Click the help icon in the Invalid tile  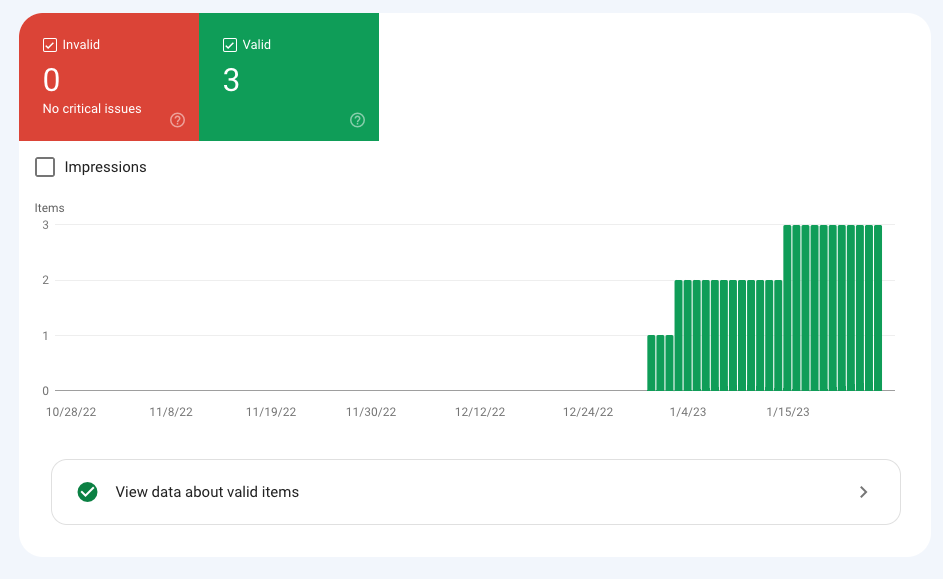point(177,120)
